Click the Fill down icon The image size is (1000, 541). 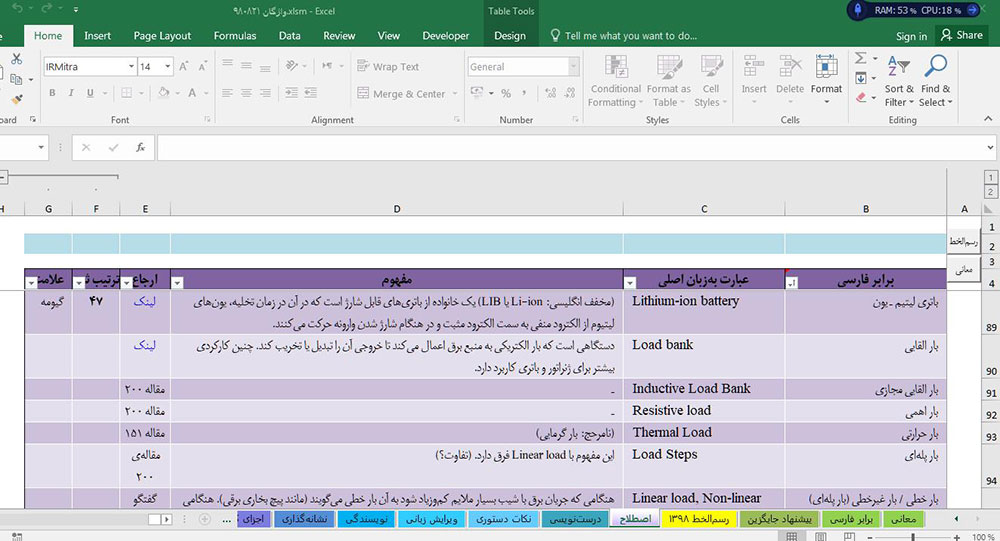click(x=860, y=78)
